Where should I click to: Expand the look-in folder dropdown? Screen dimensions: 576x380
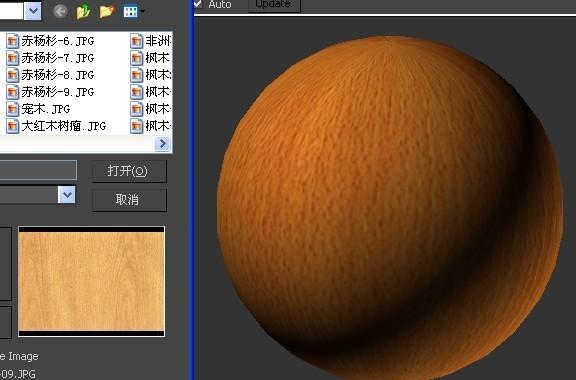click(33, 11)
